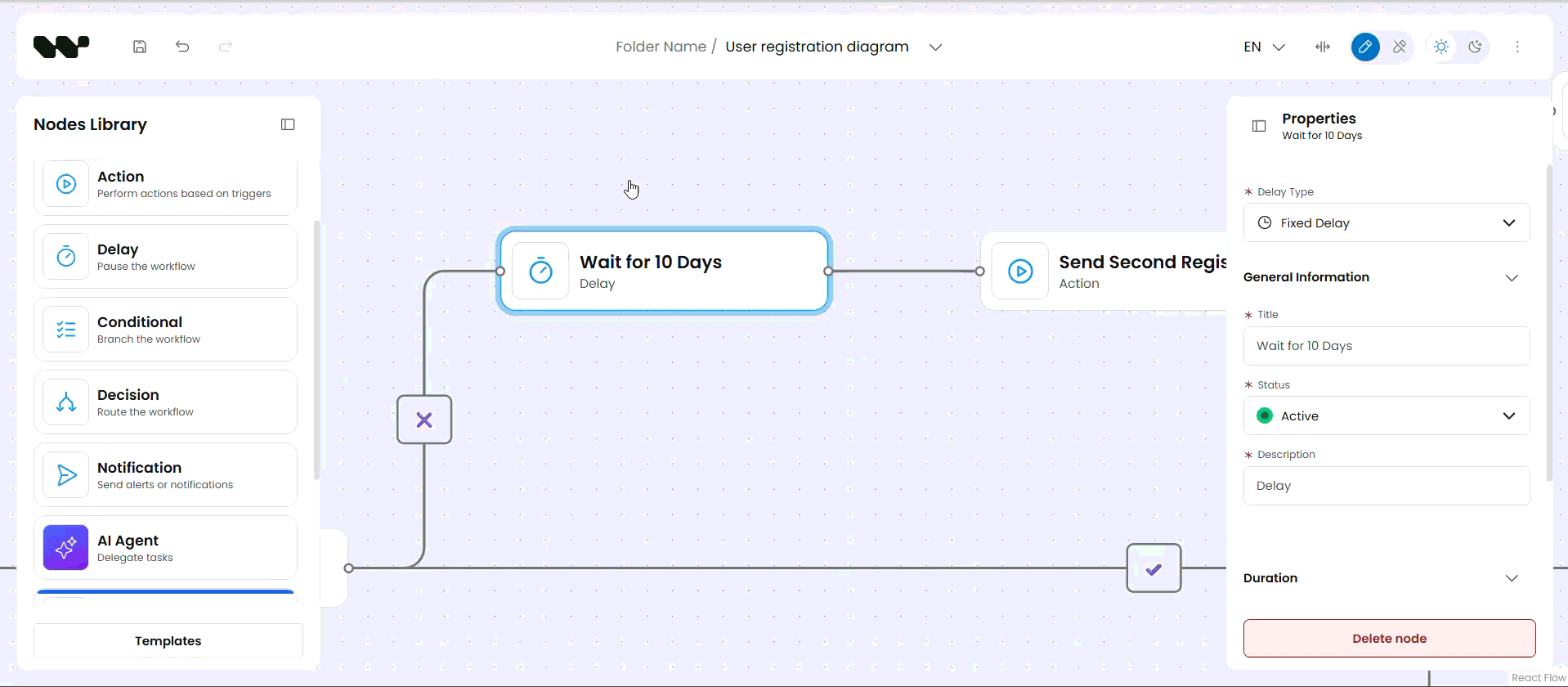Edit the Title field Wait for 10 Days
This screenshot has width=1568, height=687.
coord(1387,346)
